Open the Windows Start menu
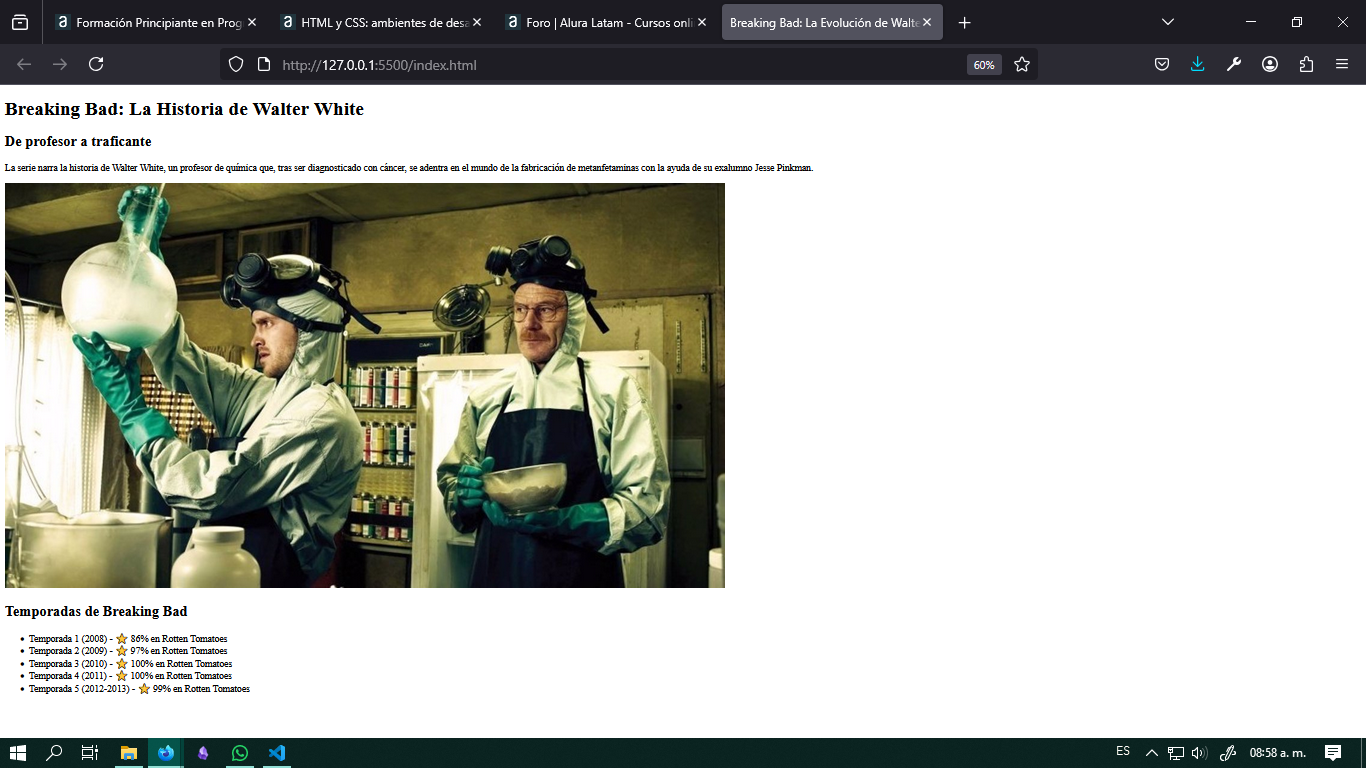The width and height of the screenshot is (1366, 768). point(18,753)
